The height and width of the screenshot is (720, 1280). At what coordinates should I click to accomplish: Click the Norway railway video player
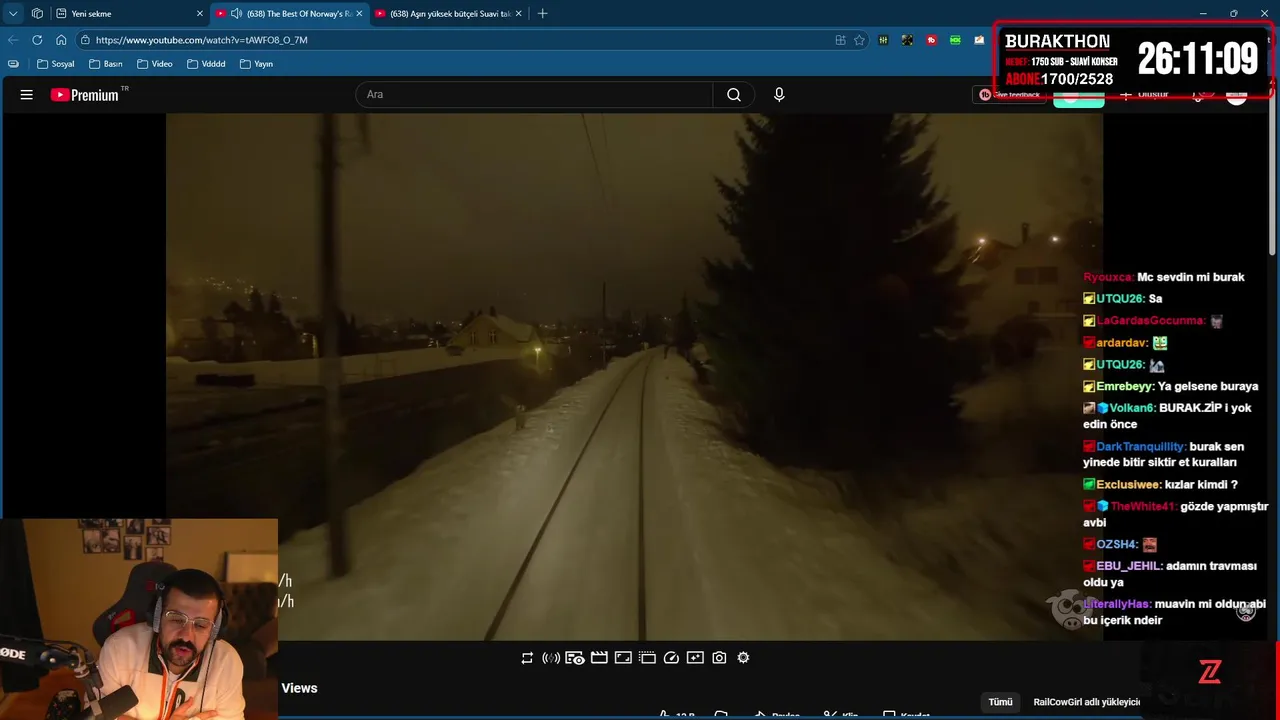634,376
